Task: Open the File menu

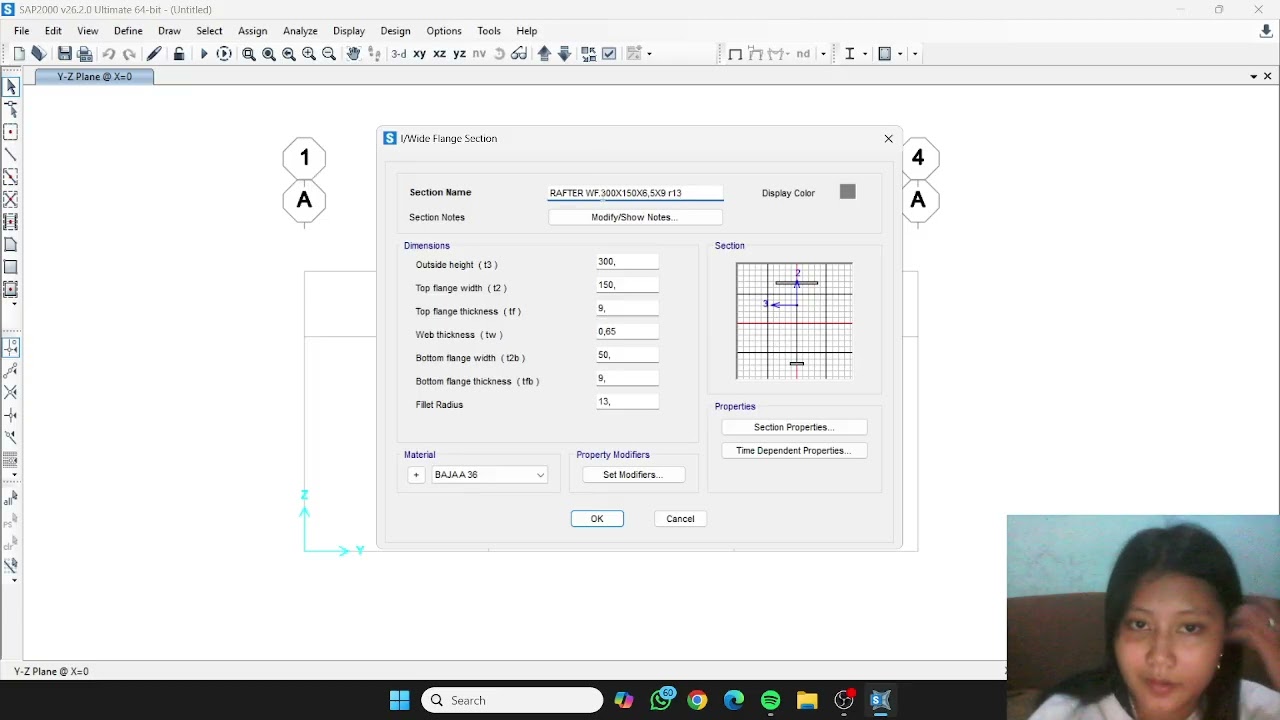Action: tap(21, 31)
